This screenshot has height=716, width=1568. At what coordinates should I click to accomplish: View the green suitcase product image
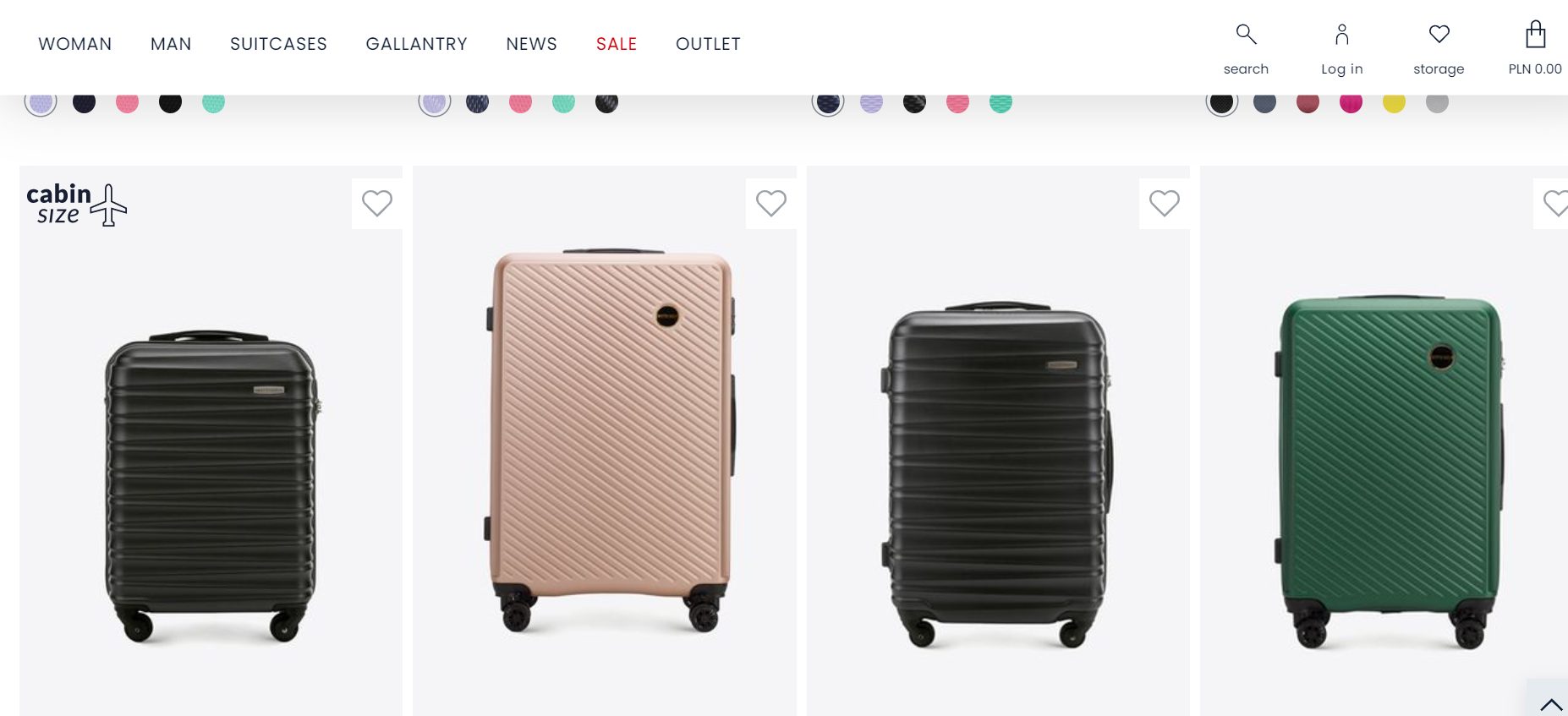coord(1390,469)
